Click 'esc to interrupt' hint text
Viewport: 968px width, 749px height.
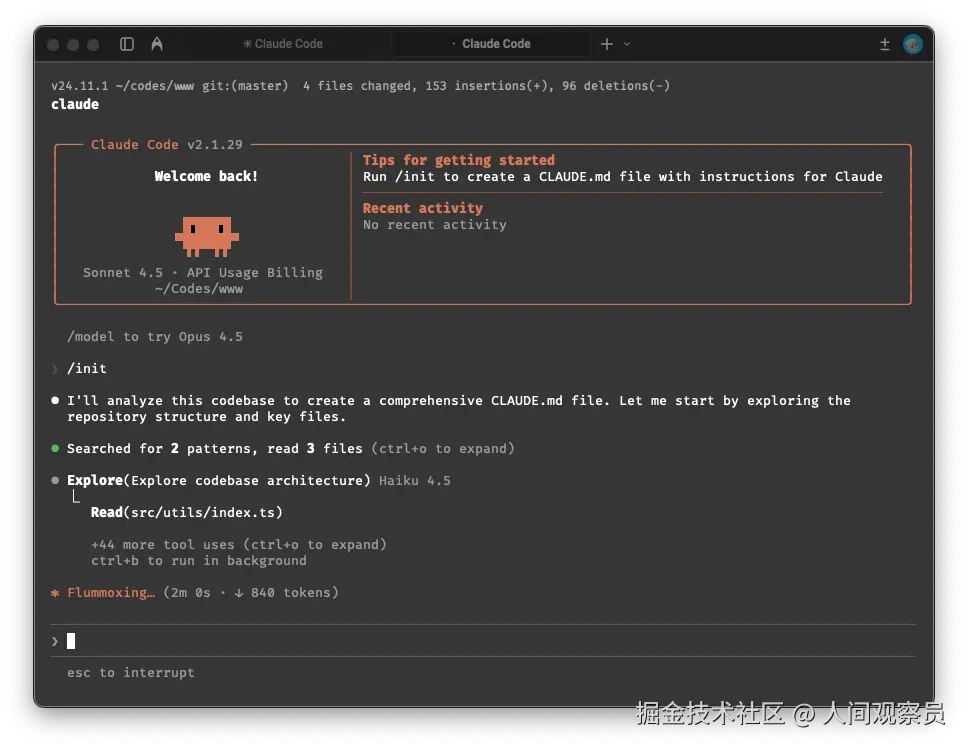coord(131,672)
